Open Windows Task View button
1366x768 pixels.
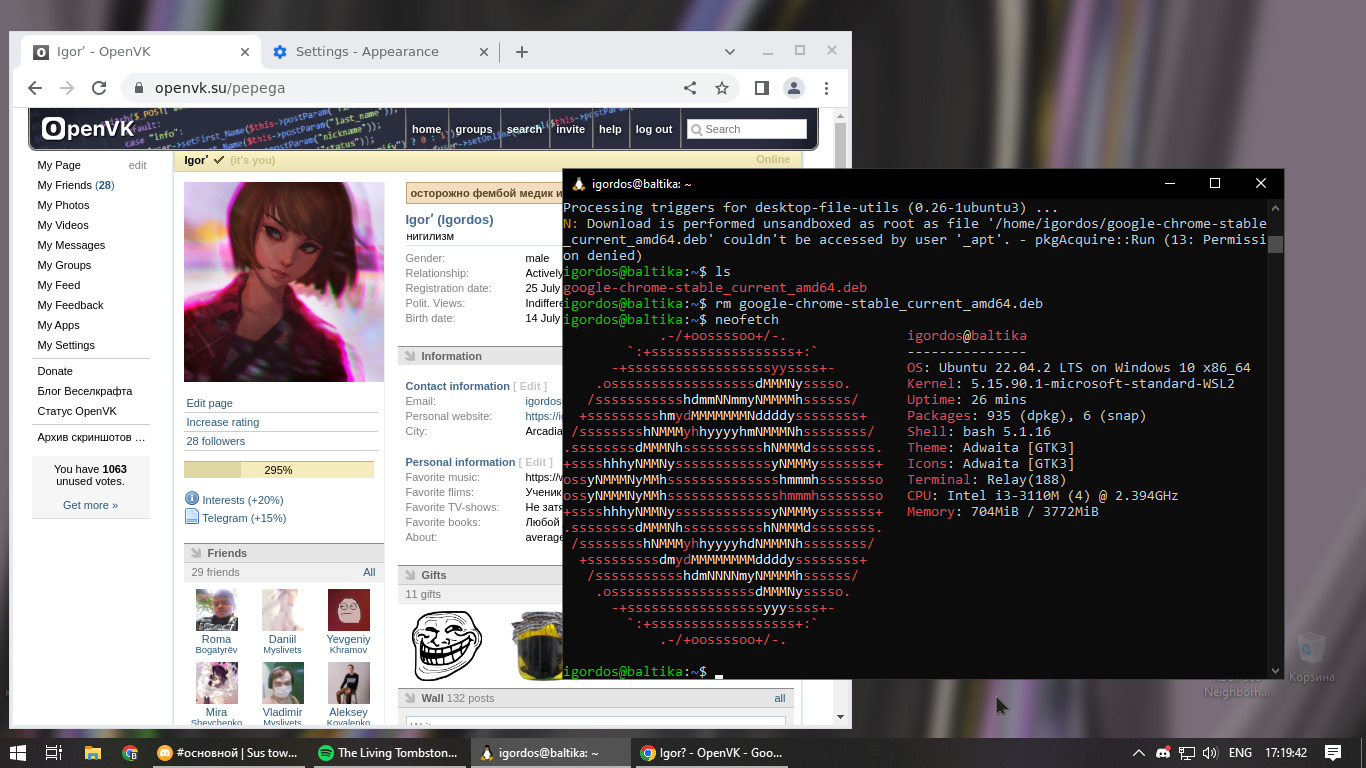point(54,753)
